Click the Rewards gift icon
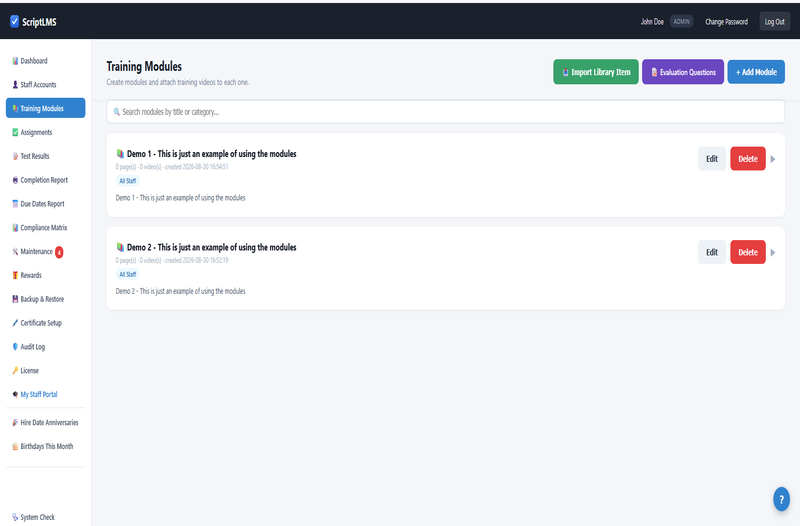Screen dimensions: 800x526 15,275
